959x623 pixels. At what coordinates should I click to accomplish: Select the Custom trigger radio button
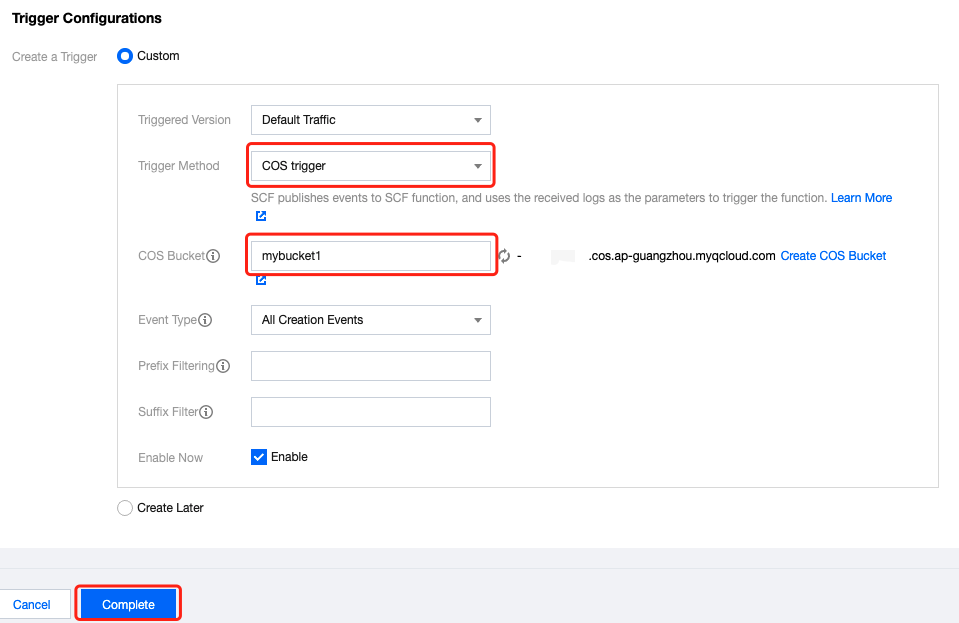pos(125,56)
